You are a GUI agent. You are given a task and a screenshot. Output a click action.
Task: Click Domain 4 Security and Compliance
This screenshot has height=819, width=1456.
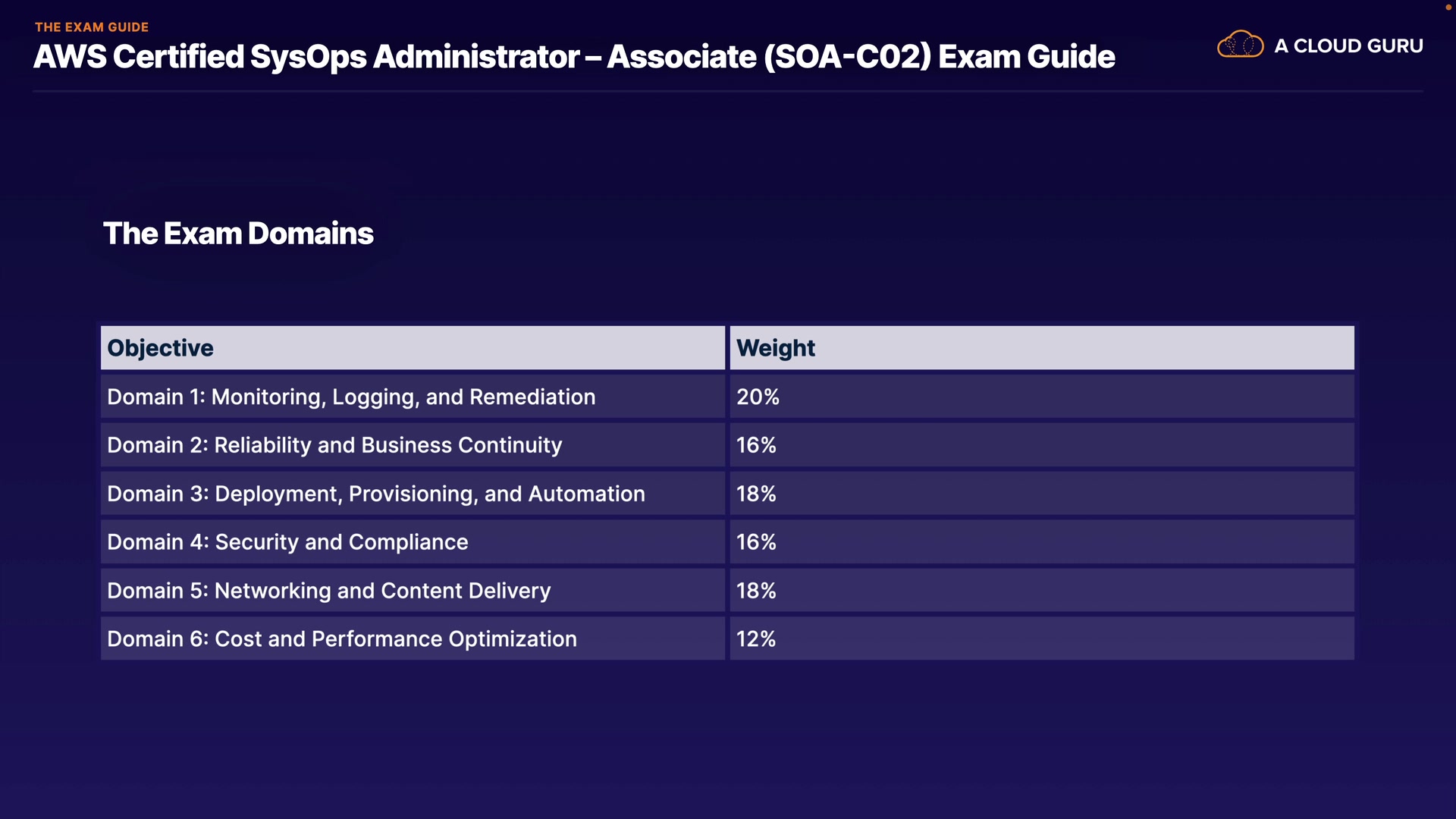287,542
